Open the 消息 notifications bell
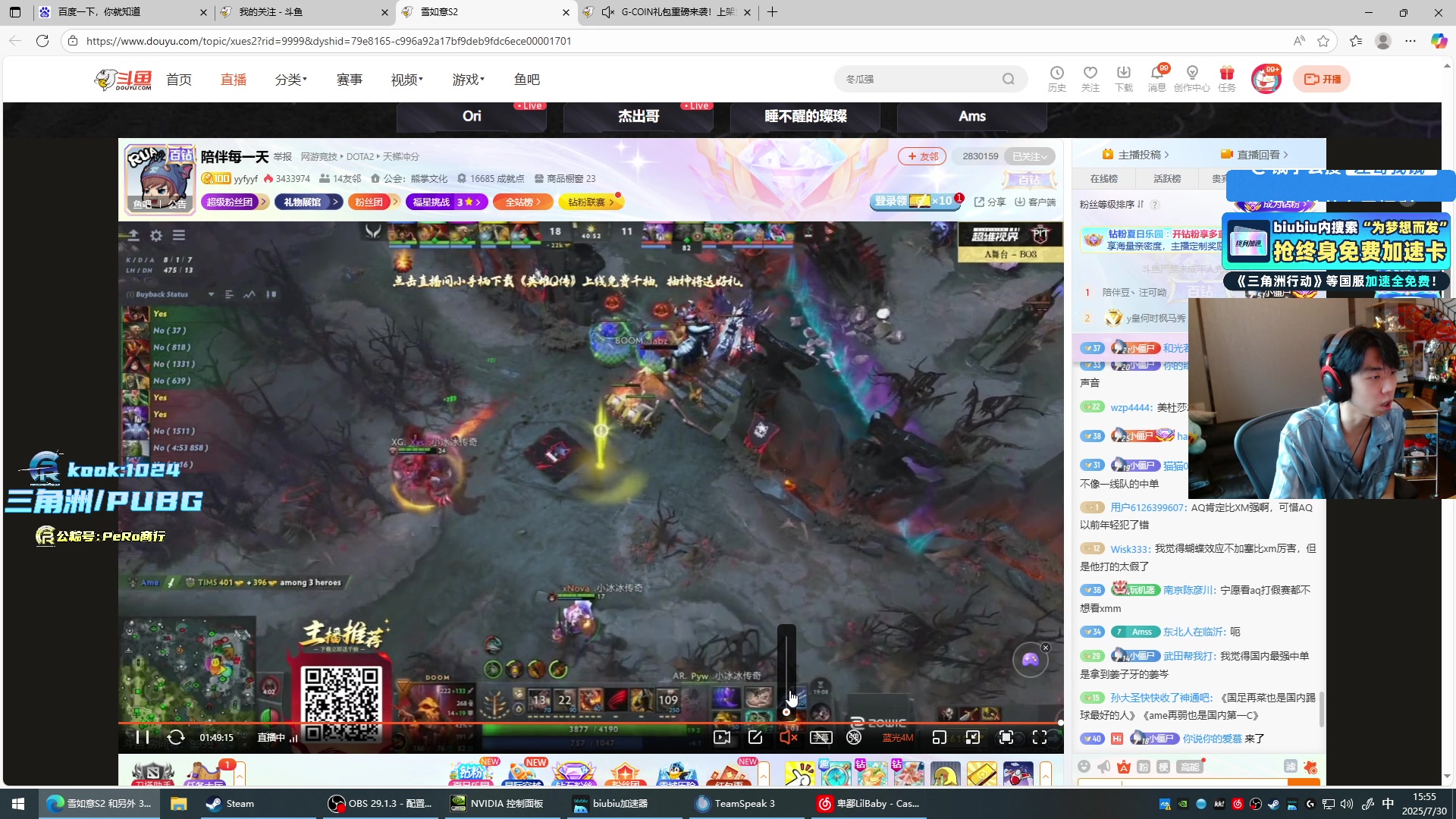Screen dimensions: 1456x819 pyautogui.click(x=1157, y=78)
